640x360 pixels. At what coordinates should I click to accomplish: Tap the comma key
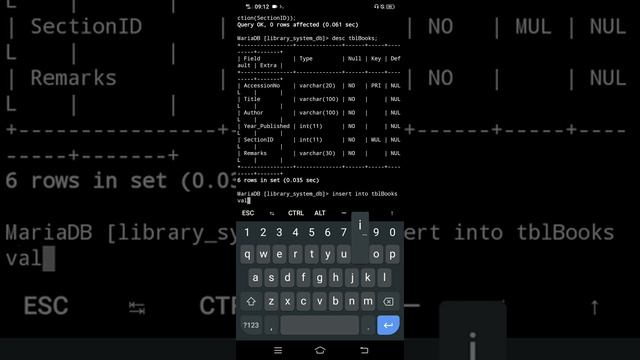(x=271, y=325)
